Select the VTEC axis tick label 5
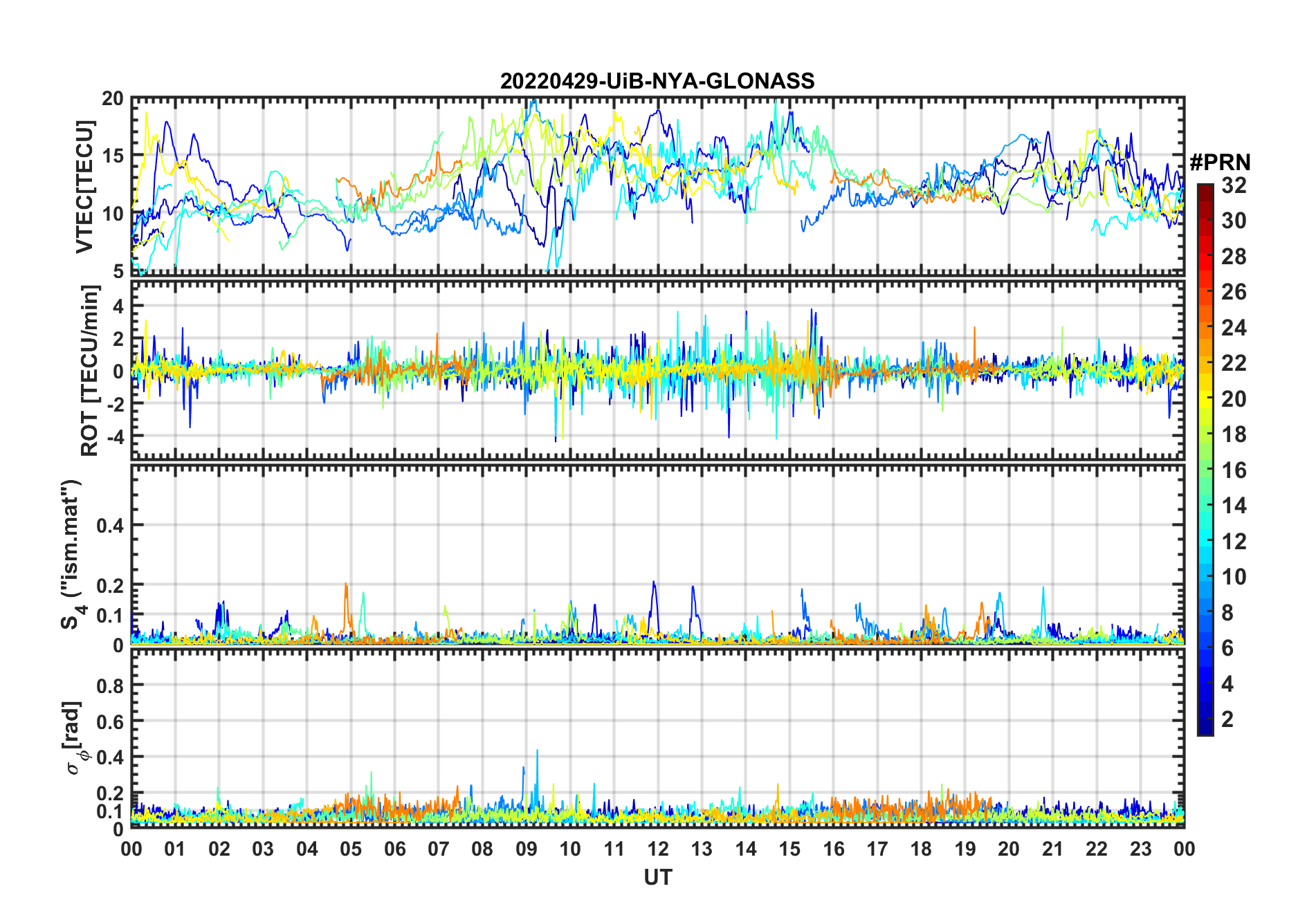The image size is (1316, 920). (x=118, y=272)
